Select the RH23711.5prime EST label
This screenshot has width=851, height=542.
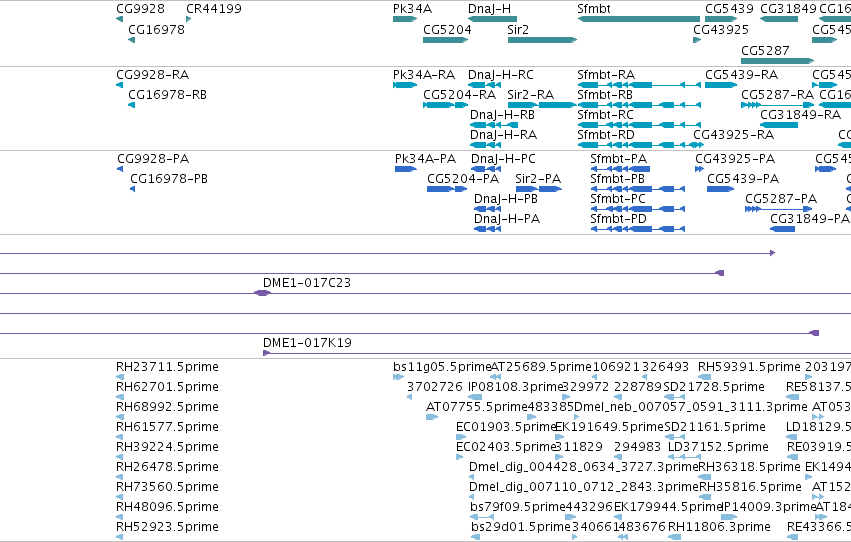167,367
